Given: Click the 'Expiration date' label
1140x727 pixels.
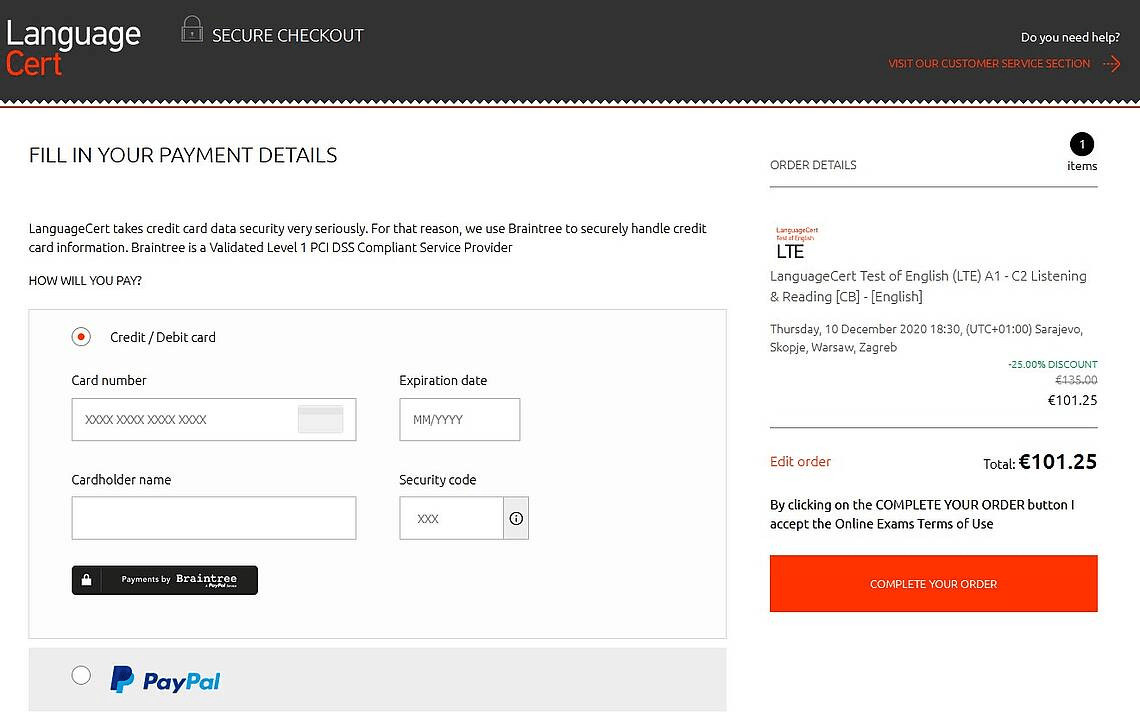Looking at the screenshot, I should coord(443,380).
